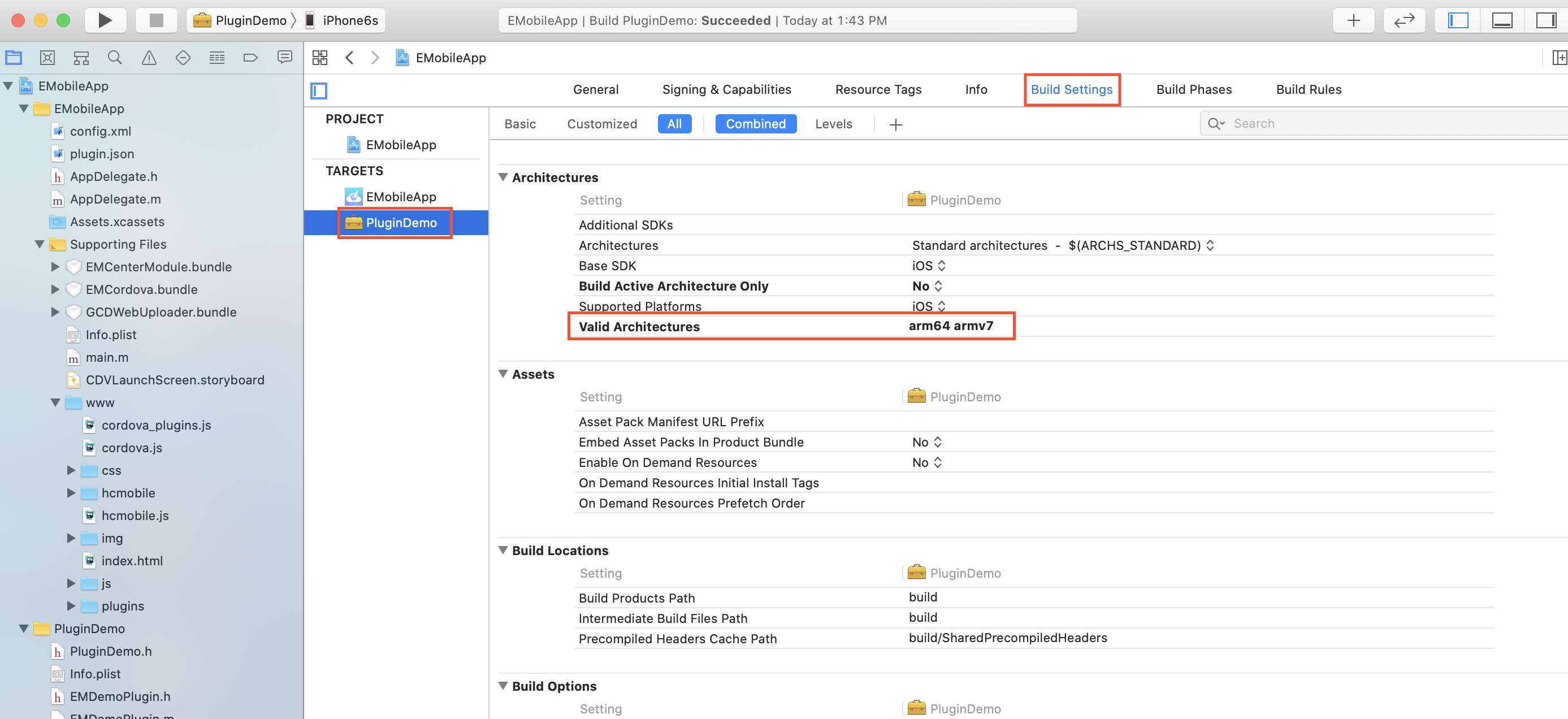
Task: Select the Build Settings tab
Action: [1071, 89]
